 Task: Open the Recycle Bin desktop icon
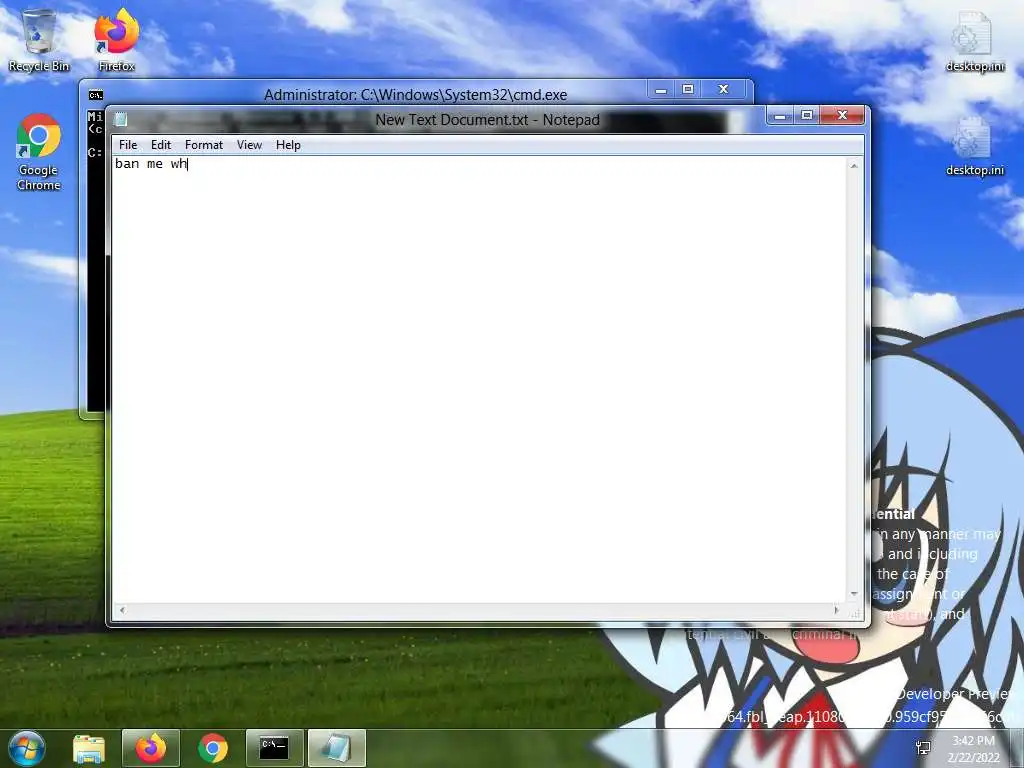coord(39,40)
